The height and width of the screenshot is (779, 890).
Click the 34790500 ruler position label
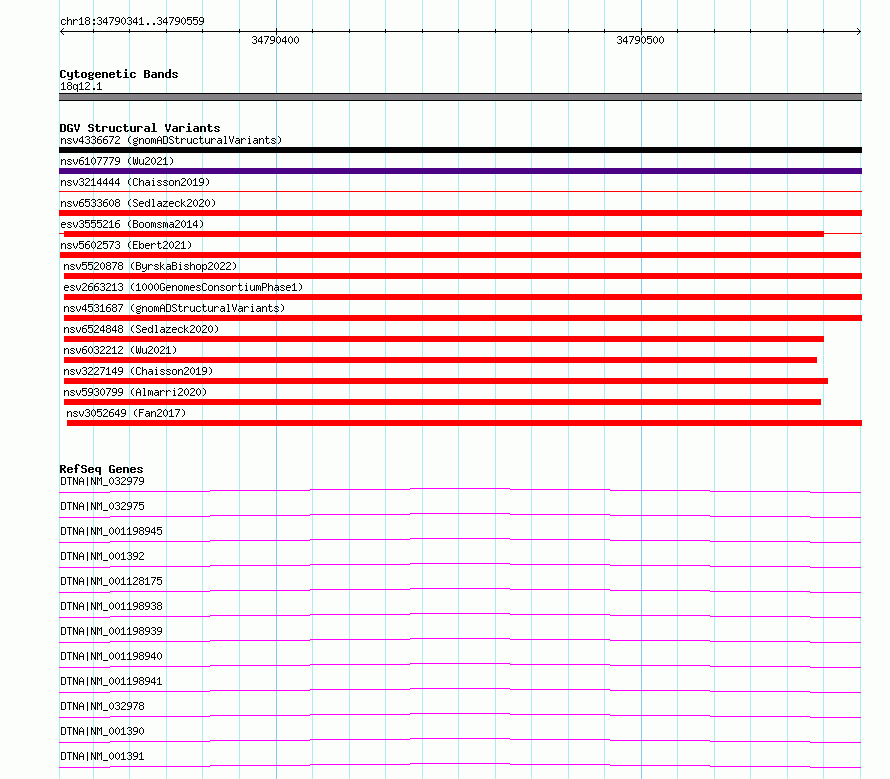click(640, 40)
